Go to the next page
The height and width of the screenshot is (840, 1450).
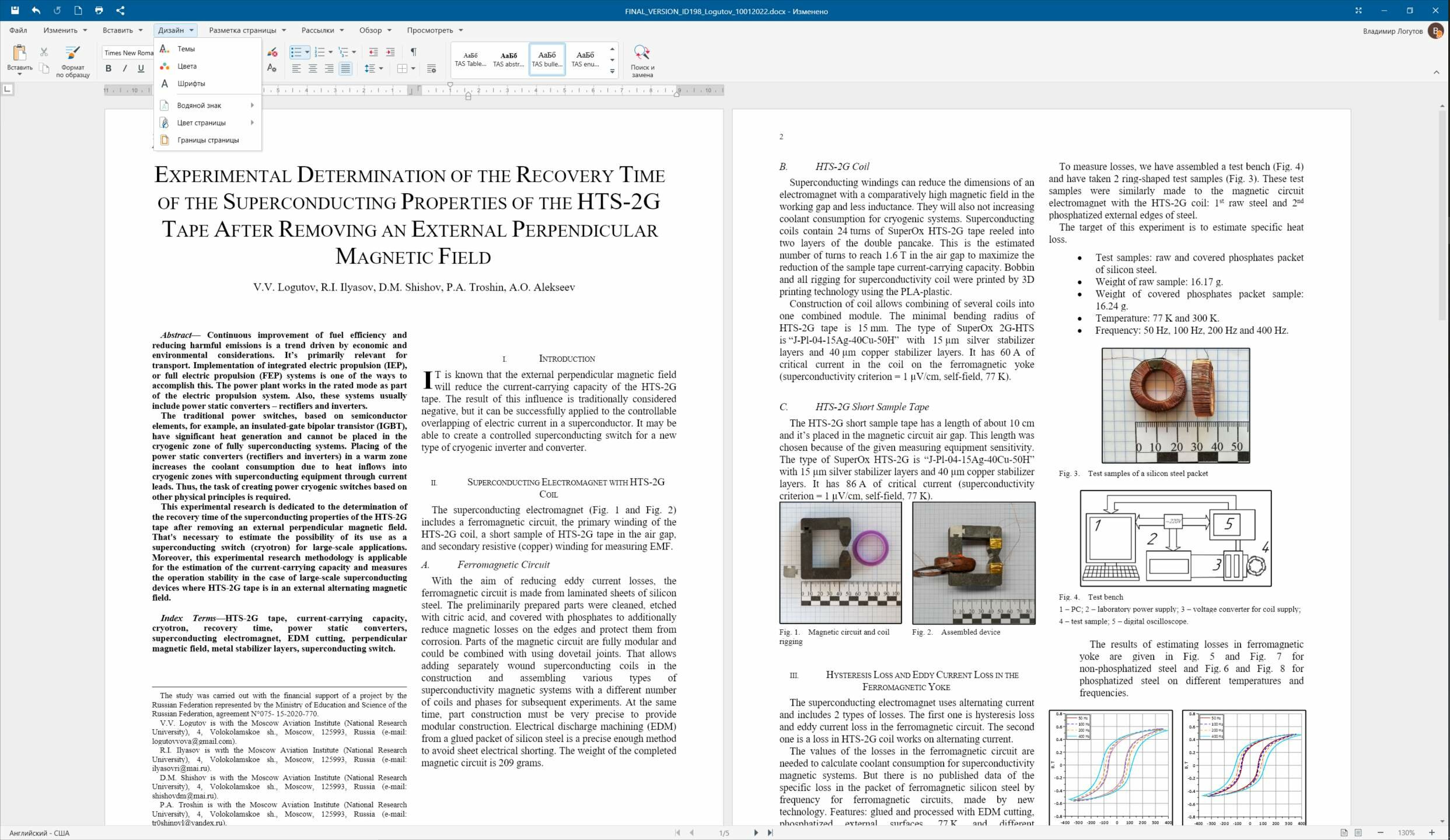coord(756,832)
